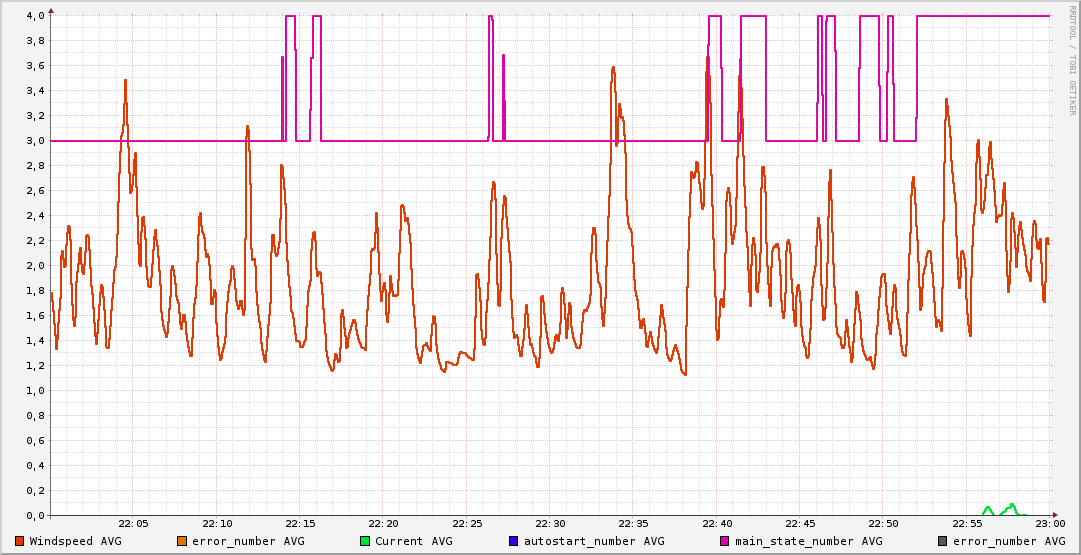
Task: Click the green Current bump near 22:57
Action: (1011, 507)
